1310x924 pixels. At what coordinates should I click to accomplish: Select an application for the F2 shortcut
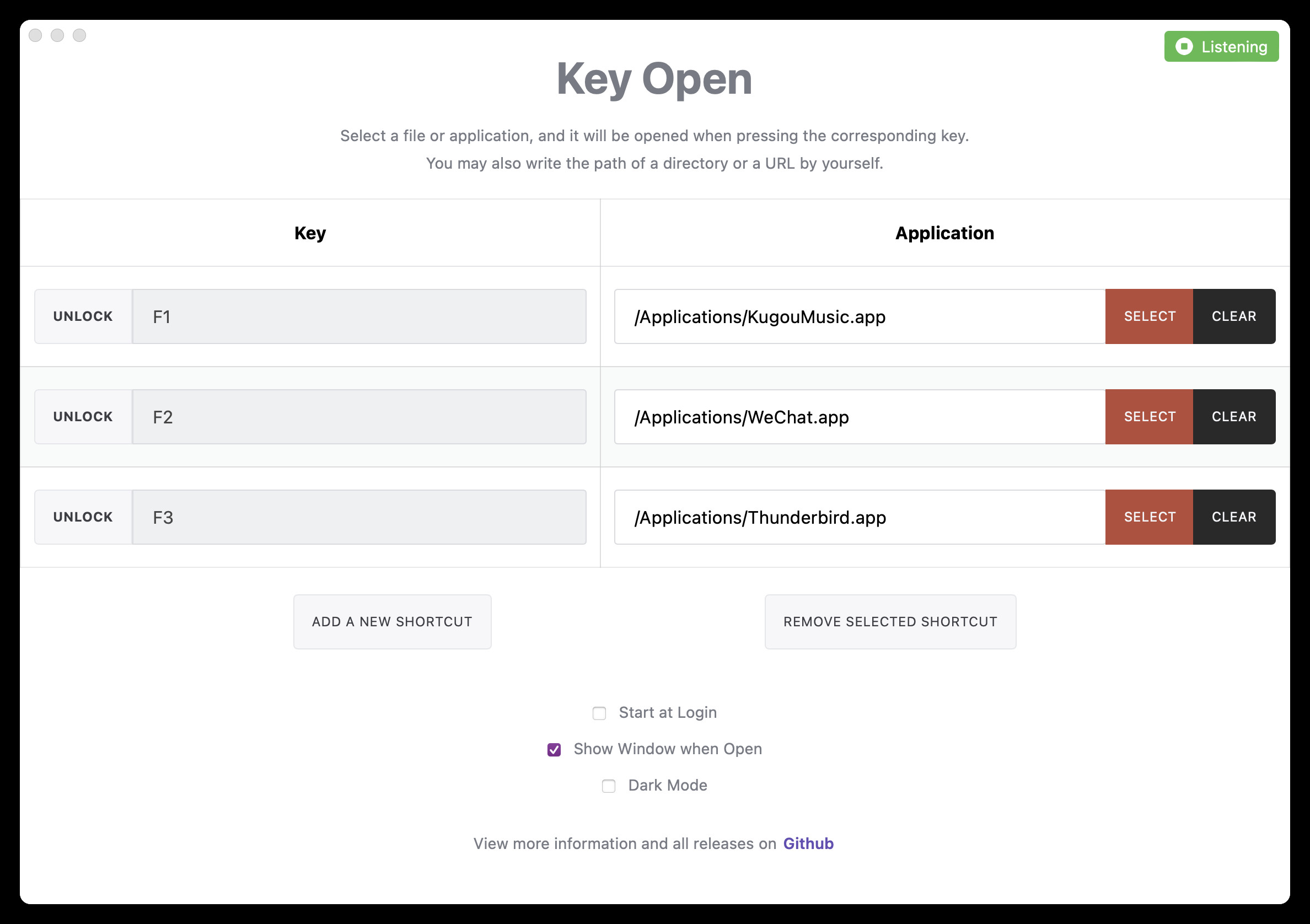click(x=1149, y=417)
